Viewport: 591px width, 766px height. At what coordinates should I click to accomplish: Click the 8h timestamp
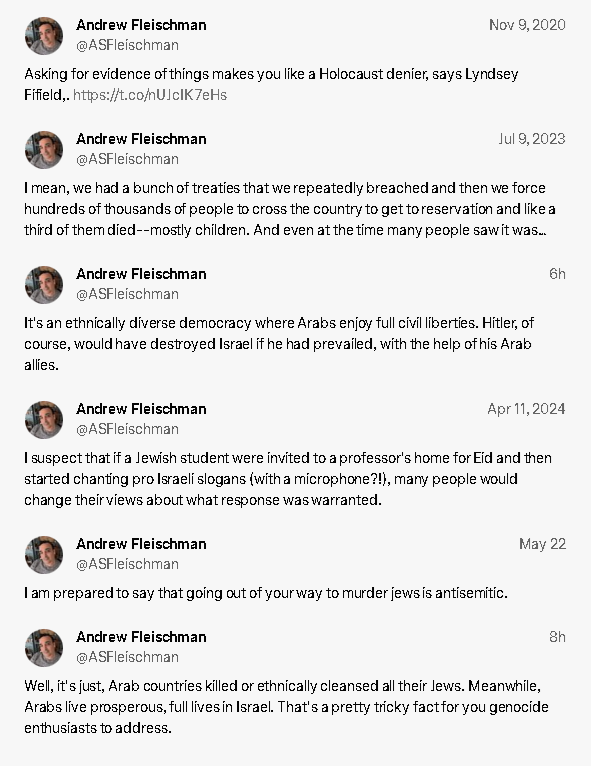click(x=557, y=637)
